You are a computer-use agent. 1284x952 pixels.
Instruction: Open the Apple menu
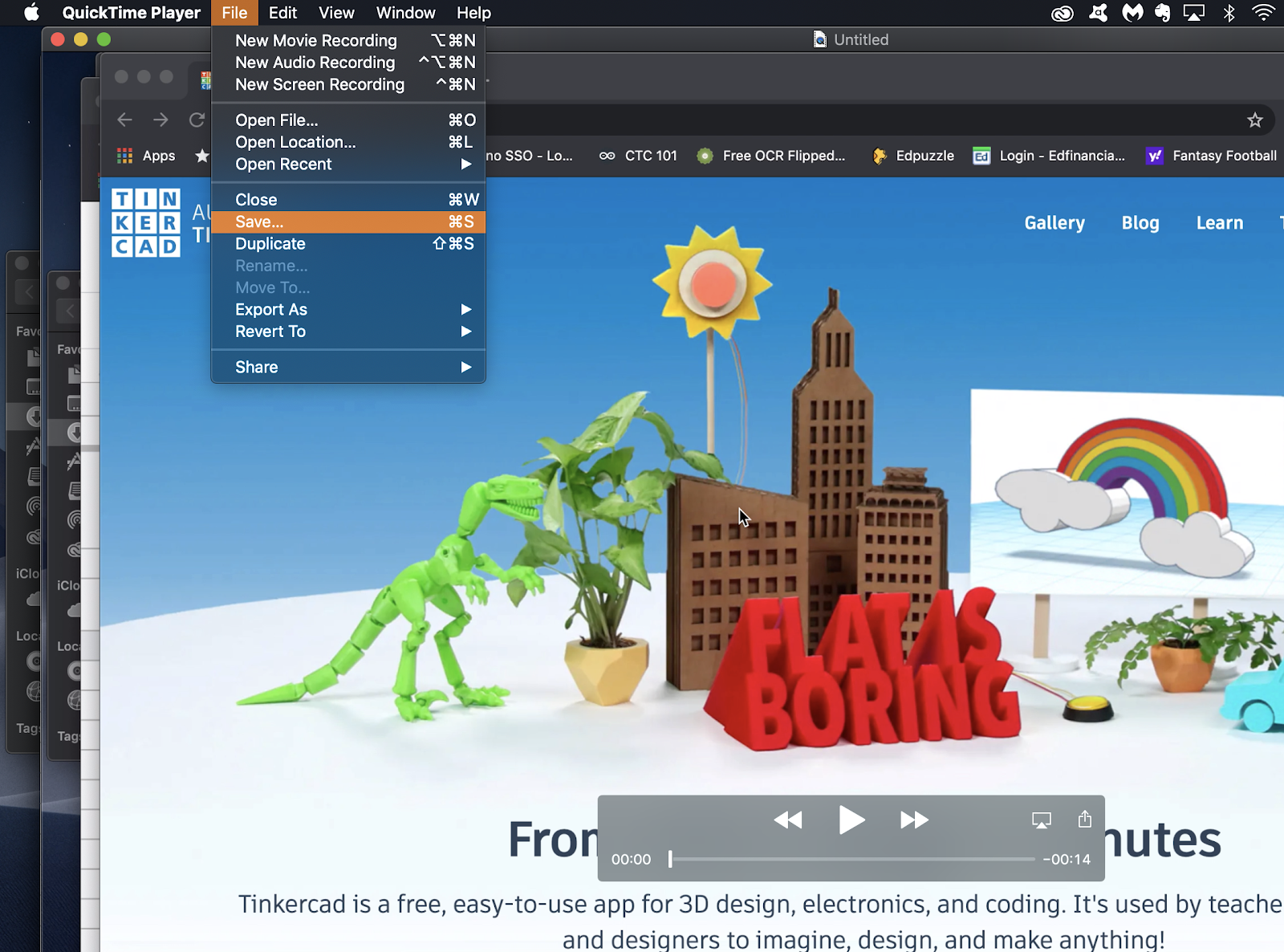coord(31,12)
